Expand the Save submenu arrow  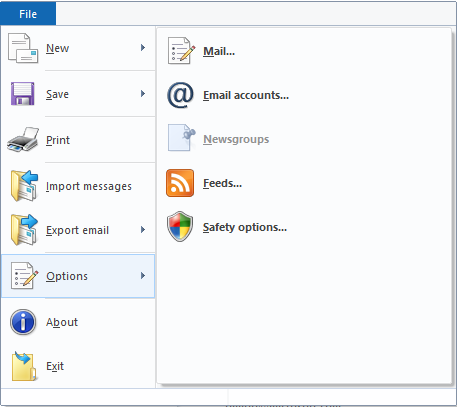pos(143,94)
